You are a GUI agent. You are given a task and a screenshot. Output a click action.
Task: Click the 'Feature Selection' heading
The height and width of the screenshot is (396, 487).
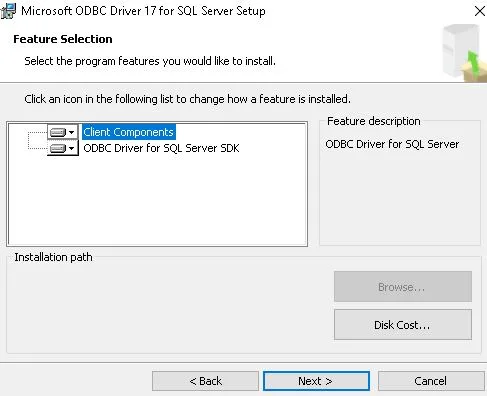click(x=63, y=39)
